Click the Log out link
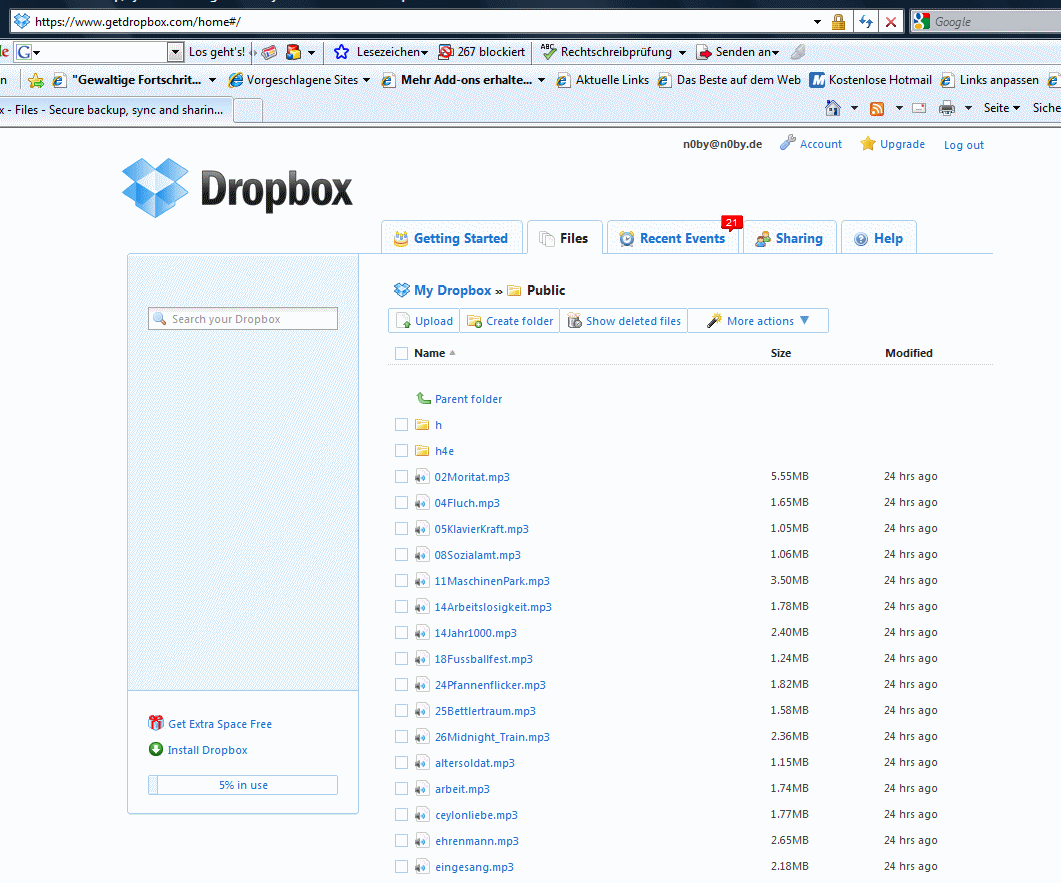Viewport: 1061px width, 883px height. tap(964, 145)
